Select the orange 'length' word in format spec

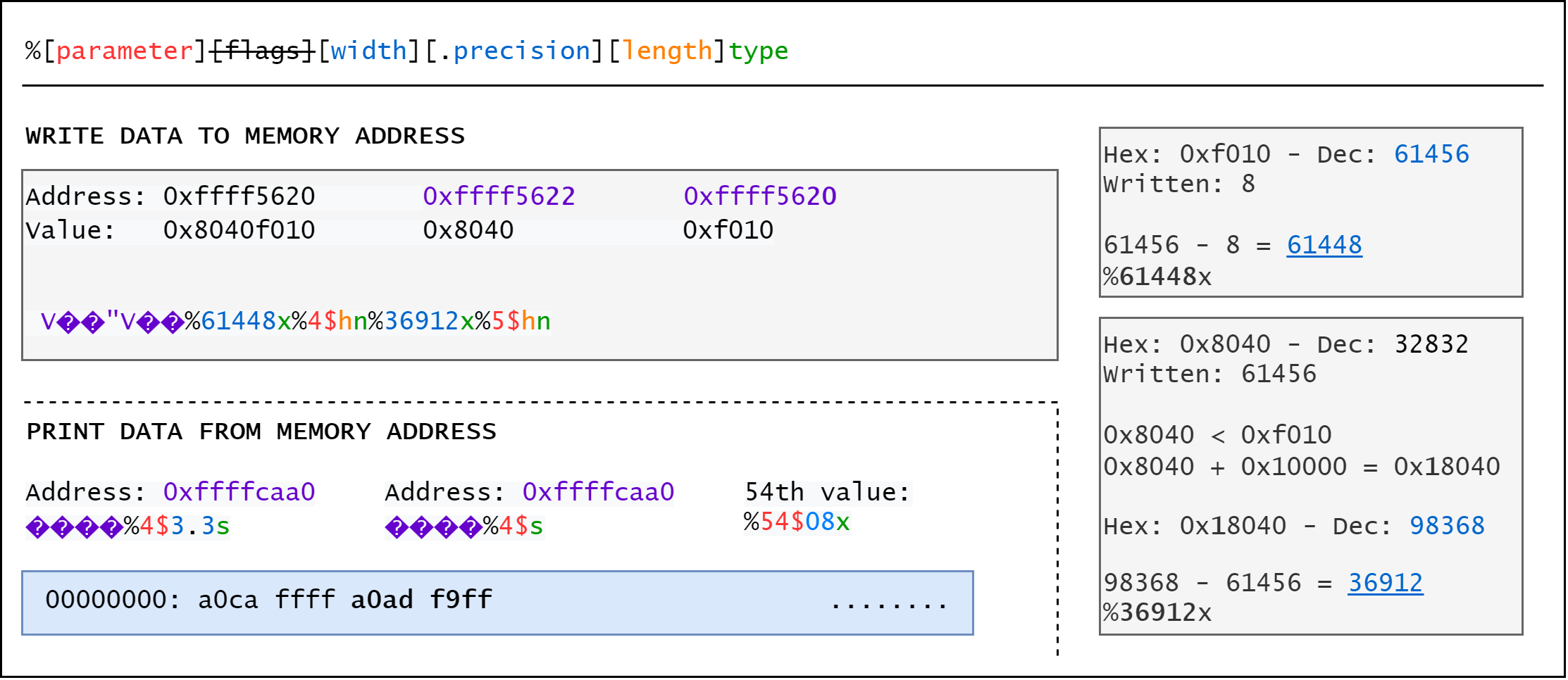[x=668, y=51]
